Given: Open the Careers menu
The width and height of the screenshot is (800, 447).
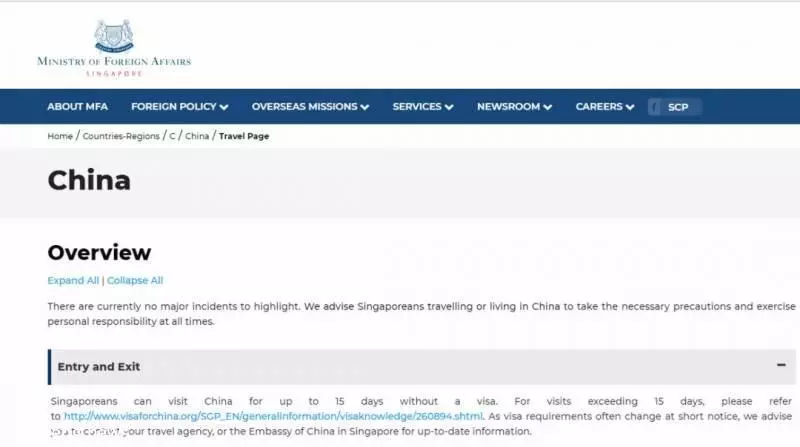Looking at the screenshot, I should click(605, 107).
